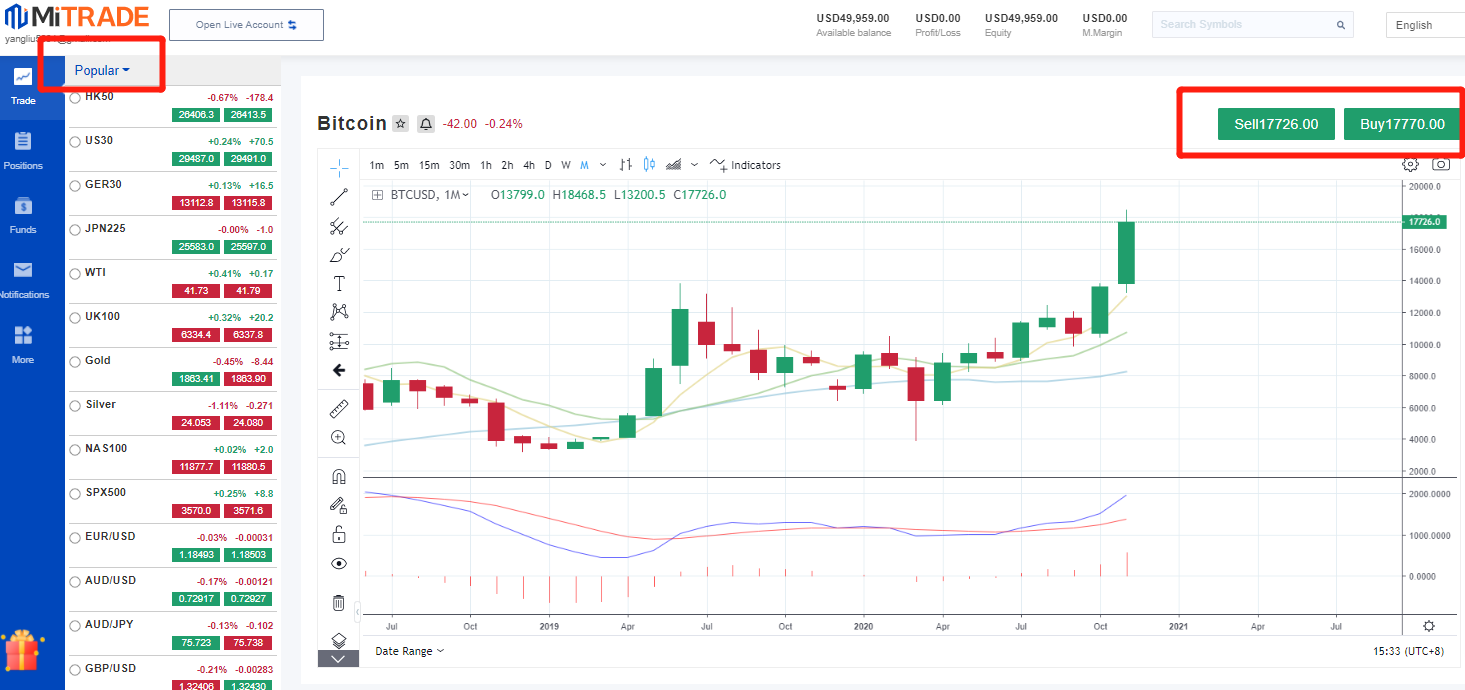
Task: Select the trend line drawing tool
Action: [339, 197]
